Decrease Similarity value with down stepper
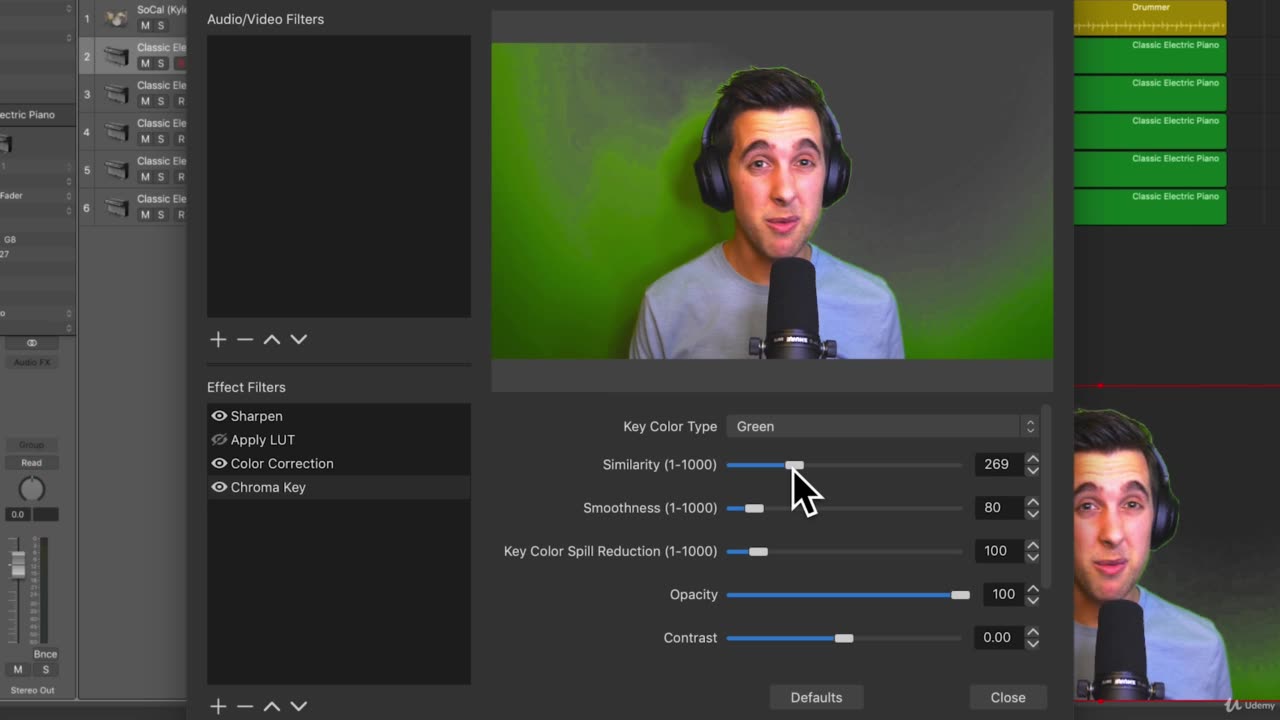 (1032, 470)
